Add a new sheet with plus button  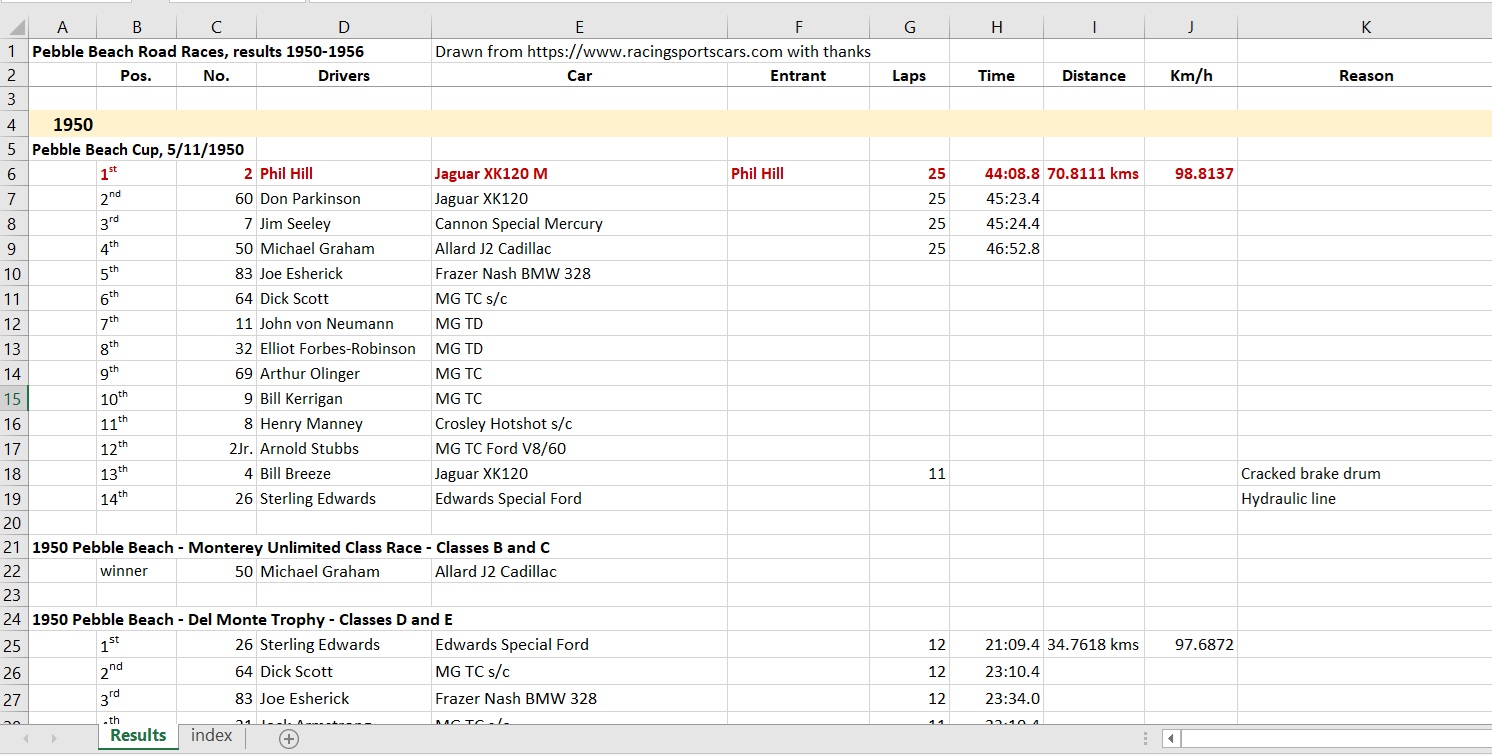point(289,739)
